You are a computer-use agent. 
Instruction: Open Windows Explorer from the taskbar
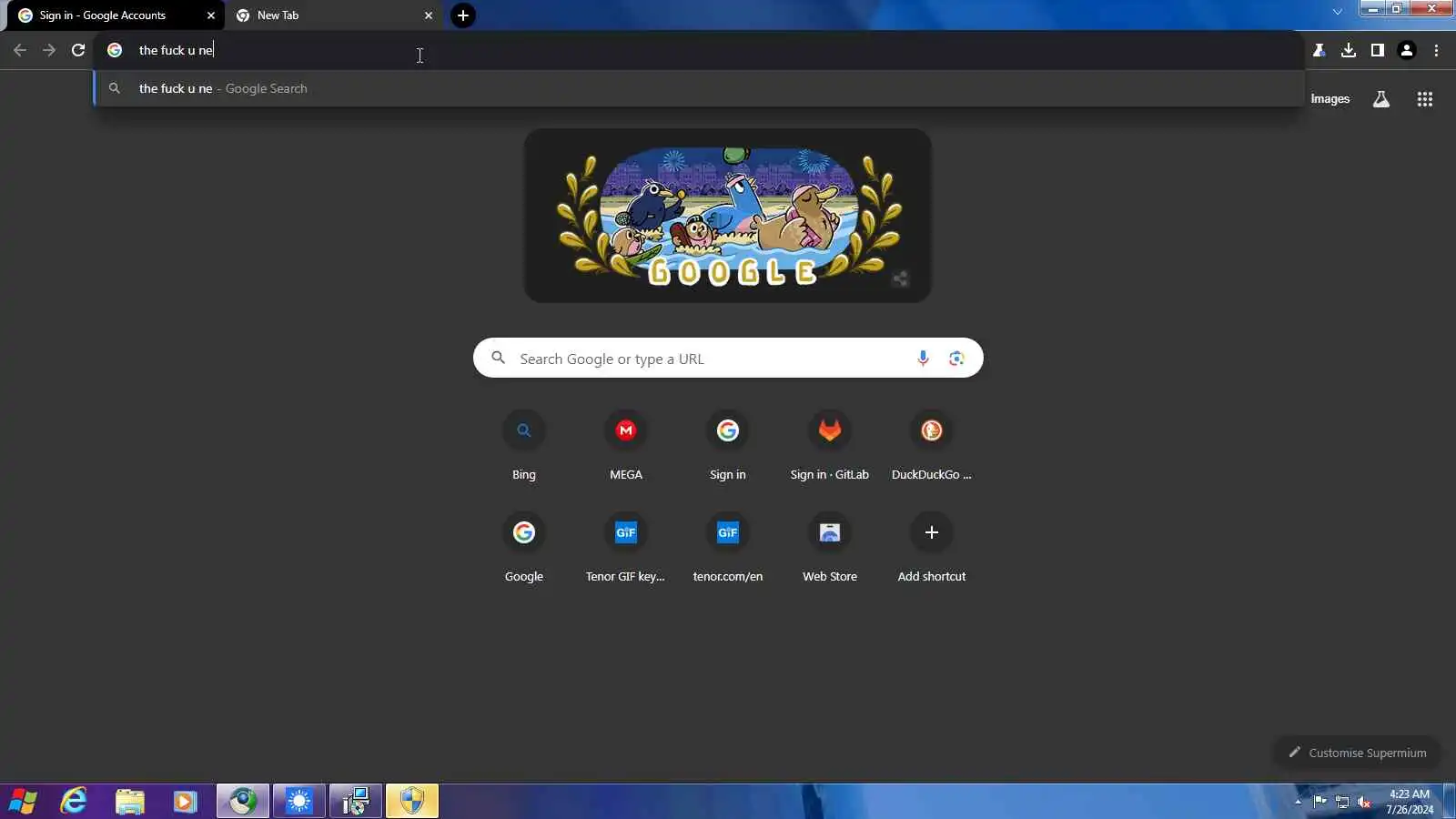pos(130,802)
